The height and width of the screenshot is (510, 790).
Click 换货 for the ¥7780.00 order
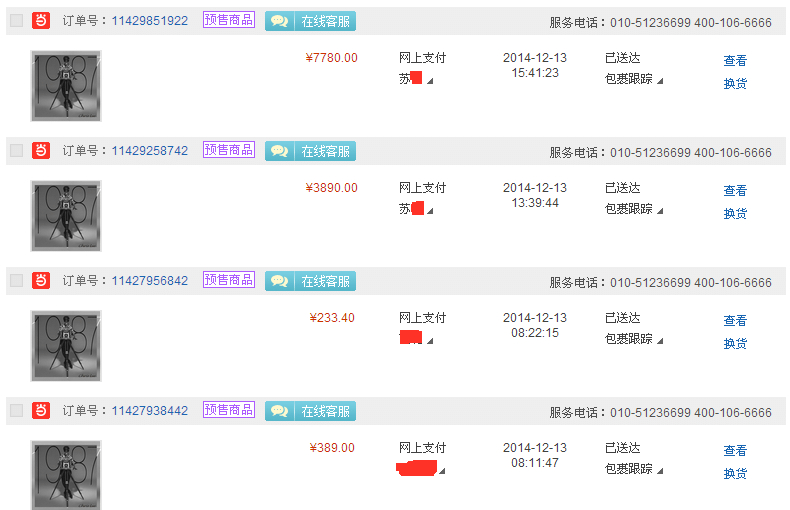(735, 84)
